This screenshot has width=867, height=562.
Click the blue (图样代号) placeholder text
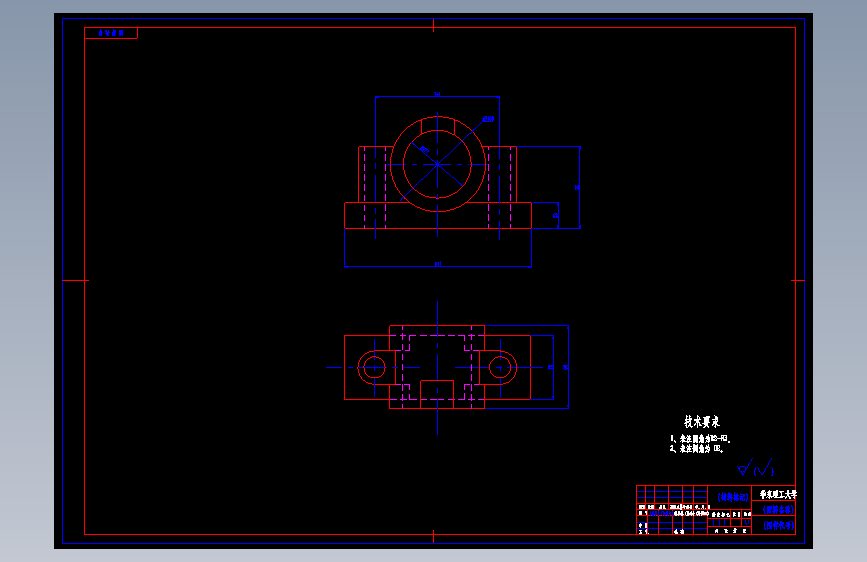pyautogui.click(x=779, y=525)
